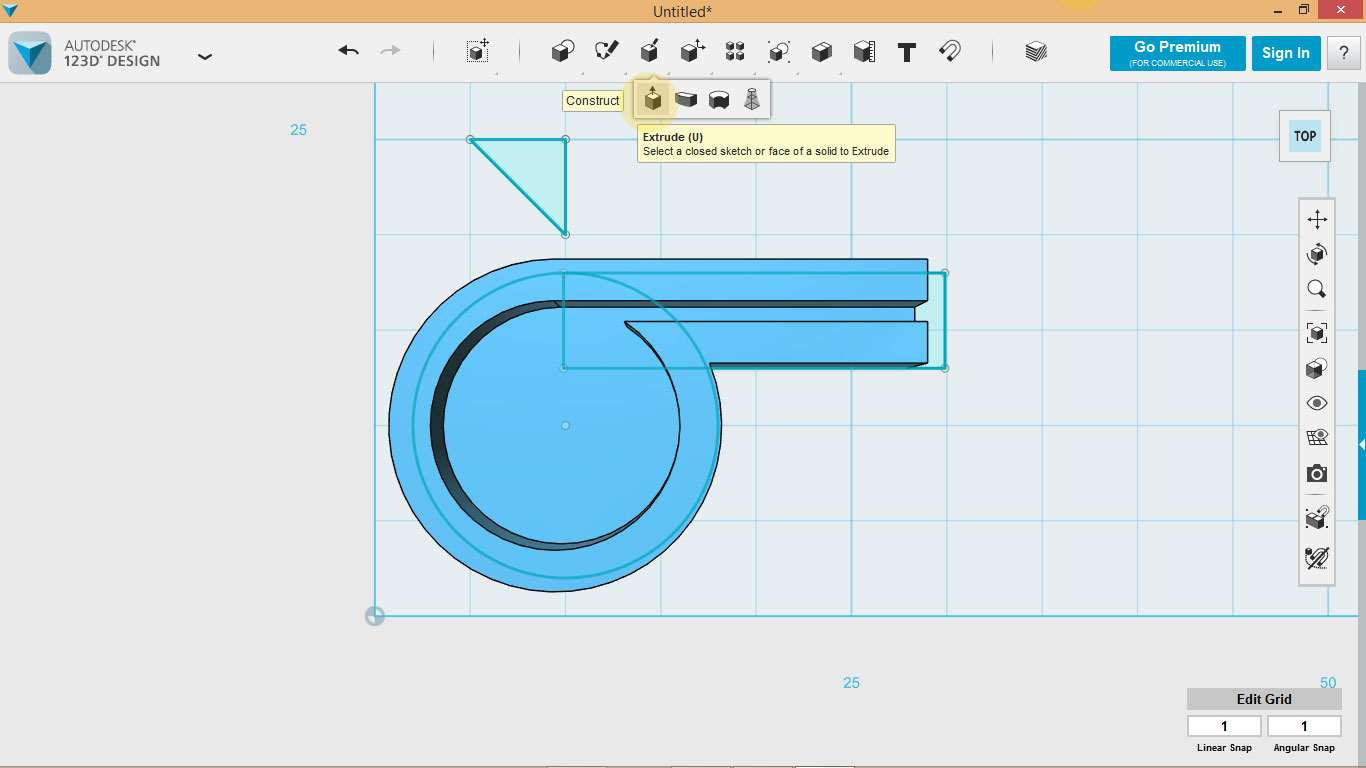
Task: Click the Materials layered icon on toolbar
Action: 1036,52
